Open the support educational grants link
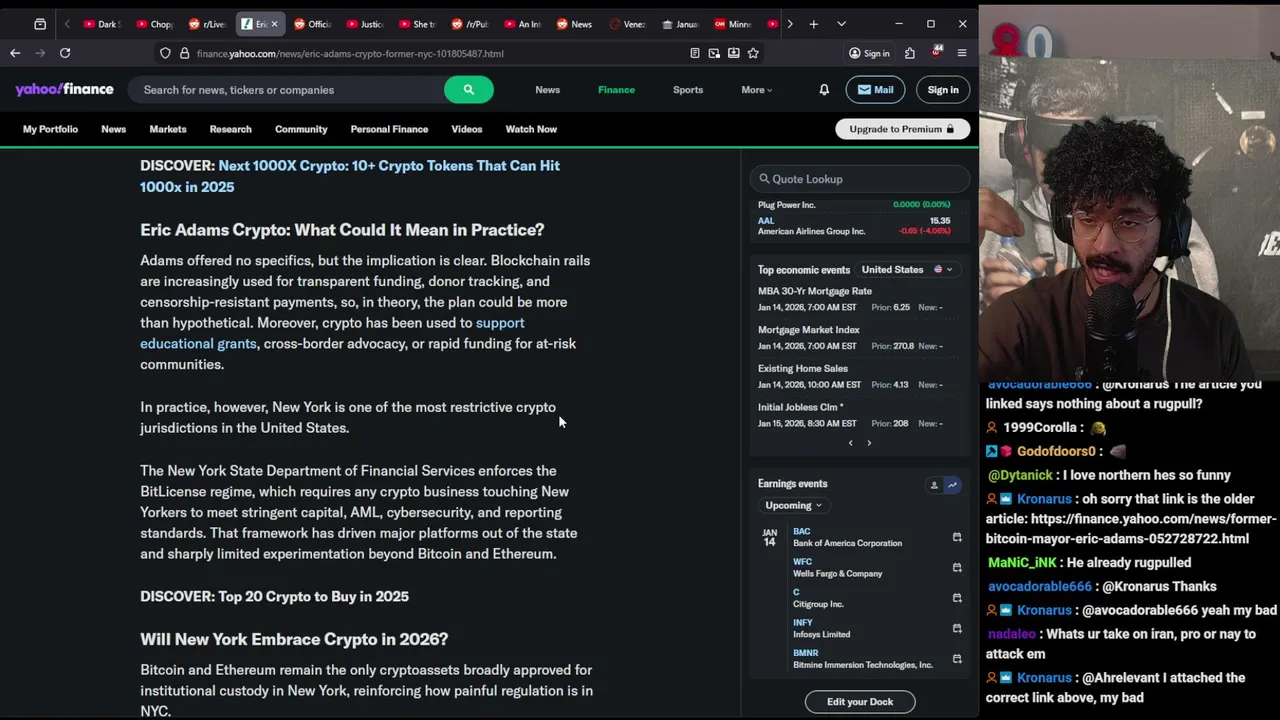This screenshot has width=1280, height=720. [x=332, y=333]
